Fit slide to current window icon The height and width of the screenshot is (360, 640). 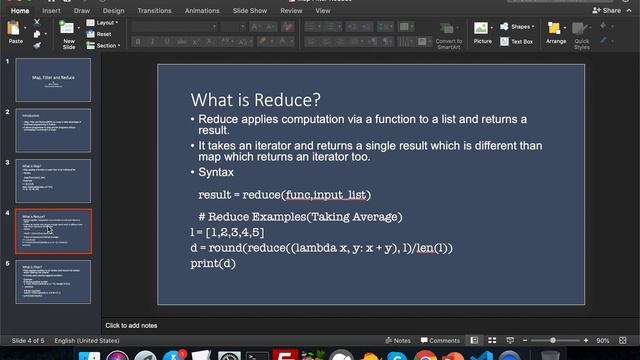(622, 340)
